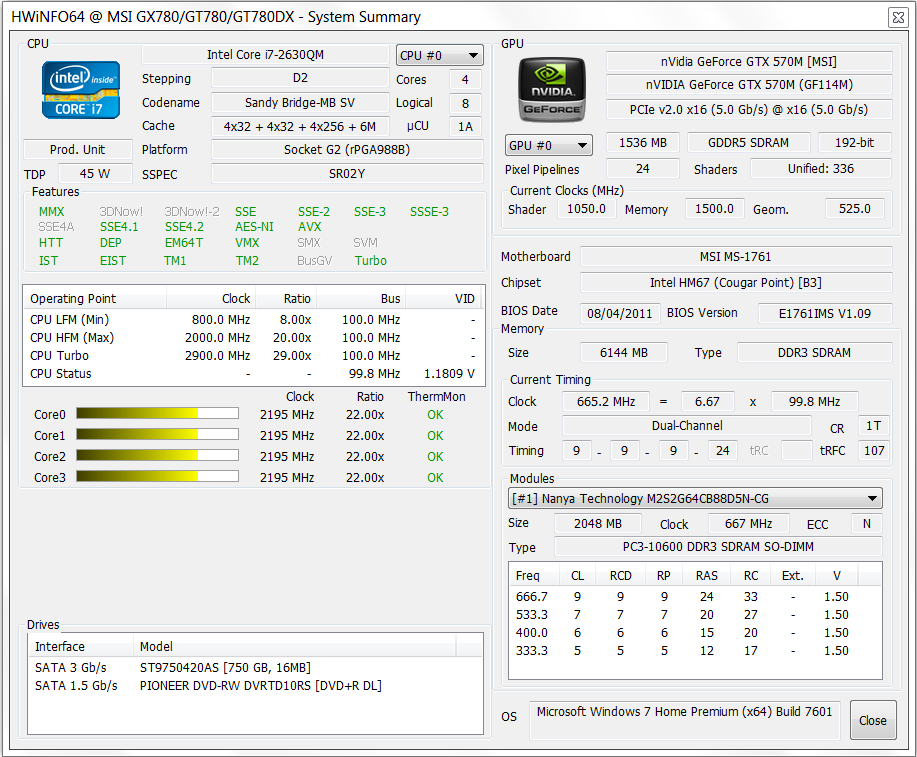The height and width of the screenshot is (757, 917).
Task: Click the Core3 usage bar
Action: point(157,477)
